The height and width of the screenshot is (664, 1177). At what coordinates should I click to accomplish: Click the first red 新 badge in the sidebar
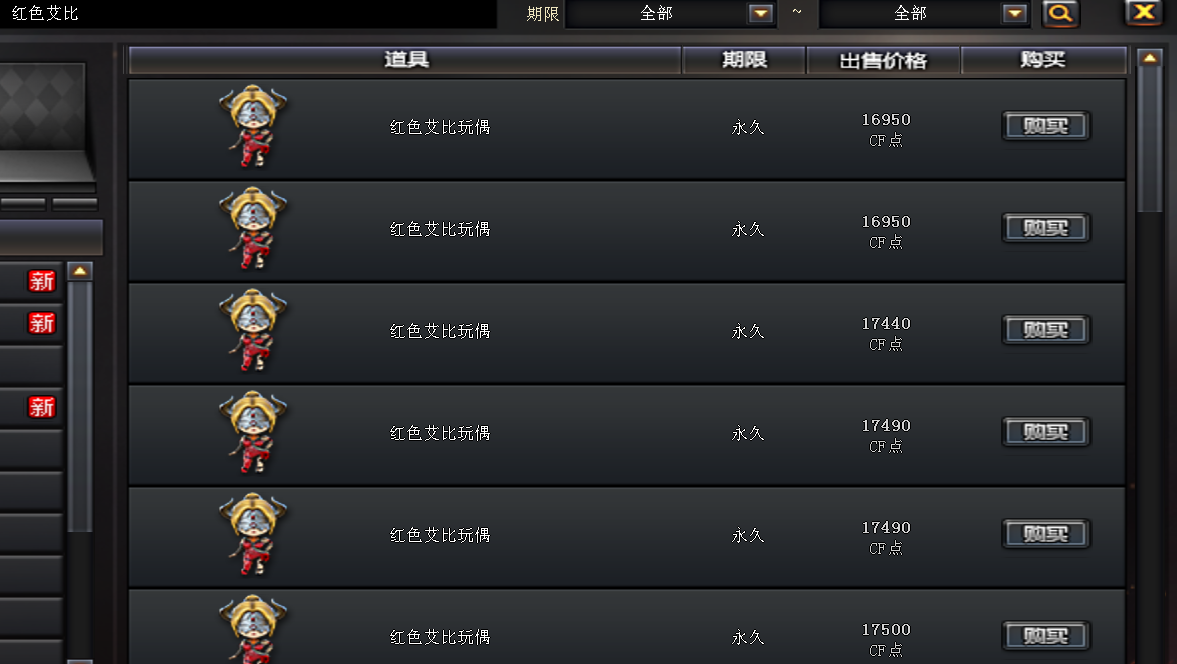coord(41,281)
